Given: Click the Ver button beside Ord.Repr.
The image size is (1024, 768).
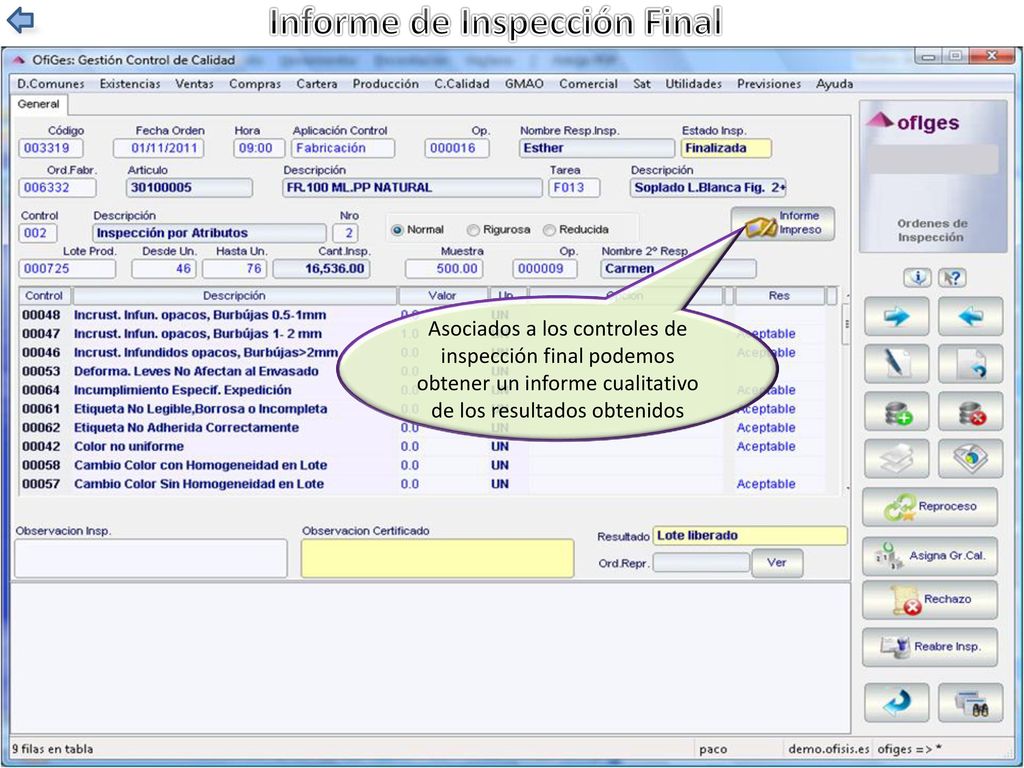Looking at the screenshot, I should click(x=776, y=563).
